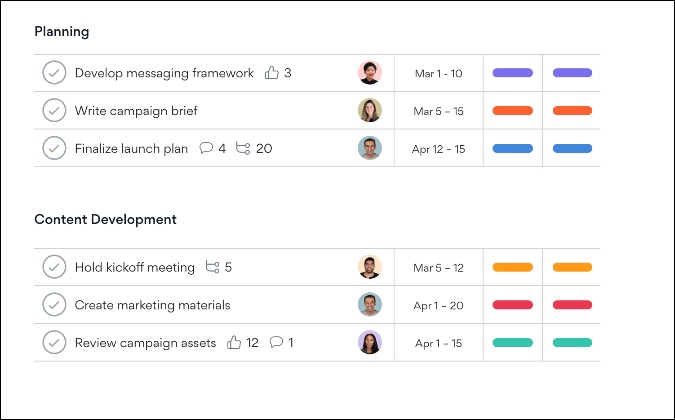Viewport: 675px width, 420px height.
Task: Click the likes icon on Review campaign assets
Action: pos(234,343)
